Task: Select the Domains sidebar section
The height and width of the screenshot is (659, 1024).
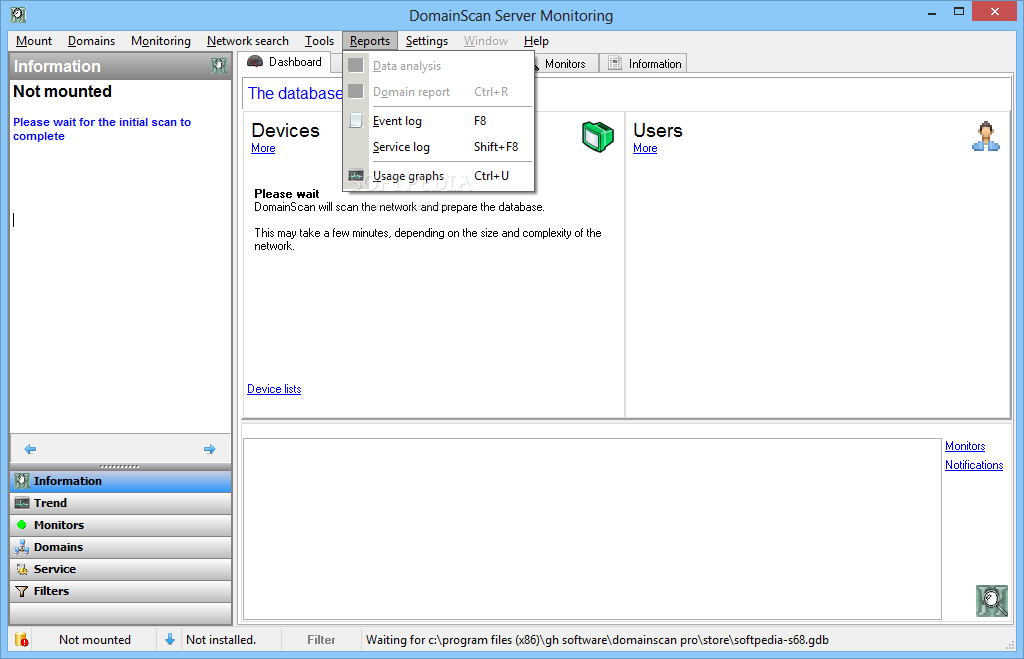Action: tap(121, 547)
